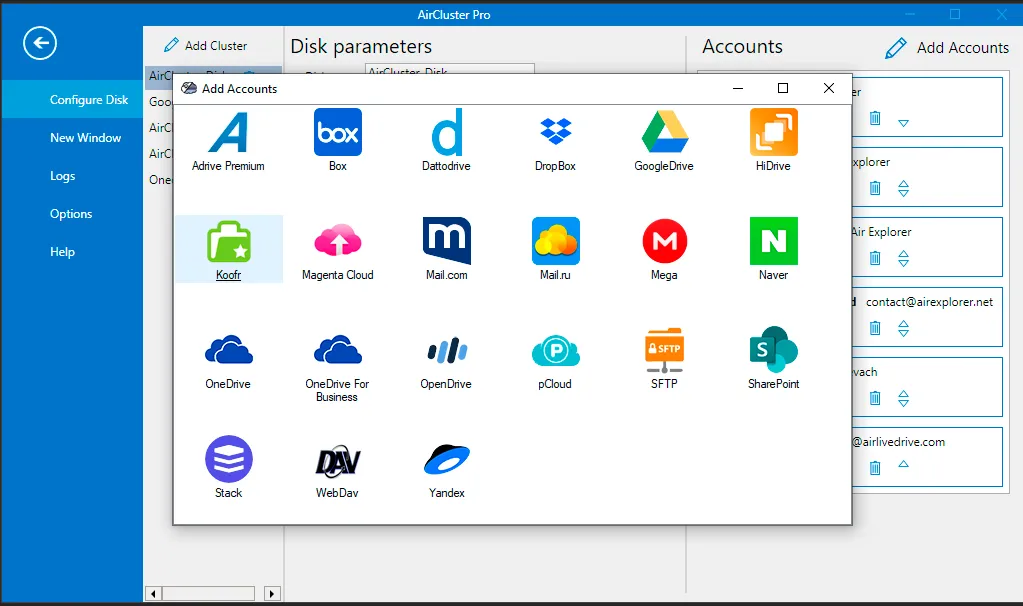Delete the contact@airexplorer.net account
This screenshot has height=606, width=1023.
875,328
